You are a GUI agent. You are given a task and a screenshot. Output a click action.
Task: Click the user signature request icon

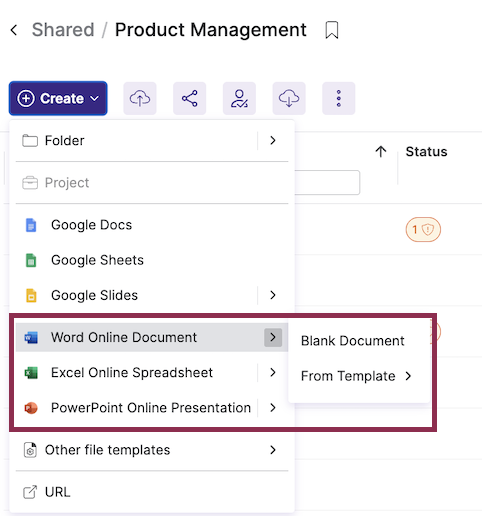point(239,98)
